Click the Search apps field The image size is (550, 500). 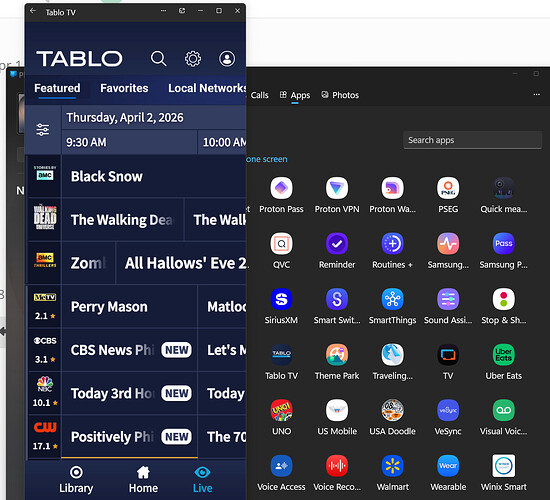(472, 140)
